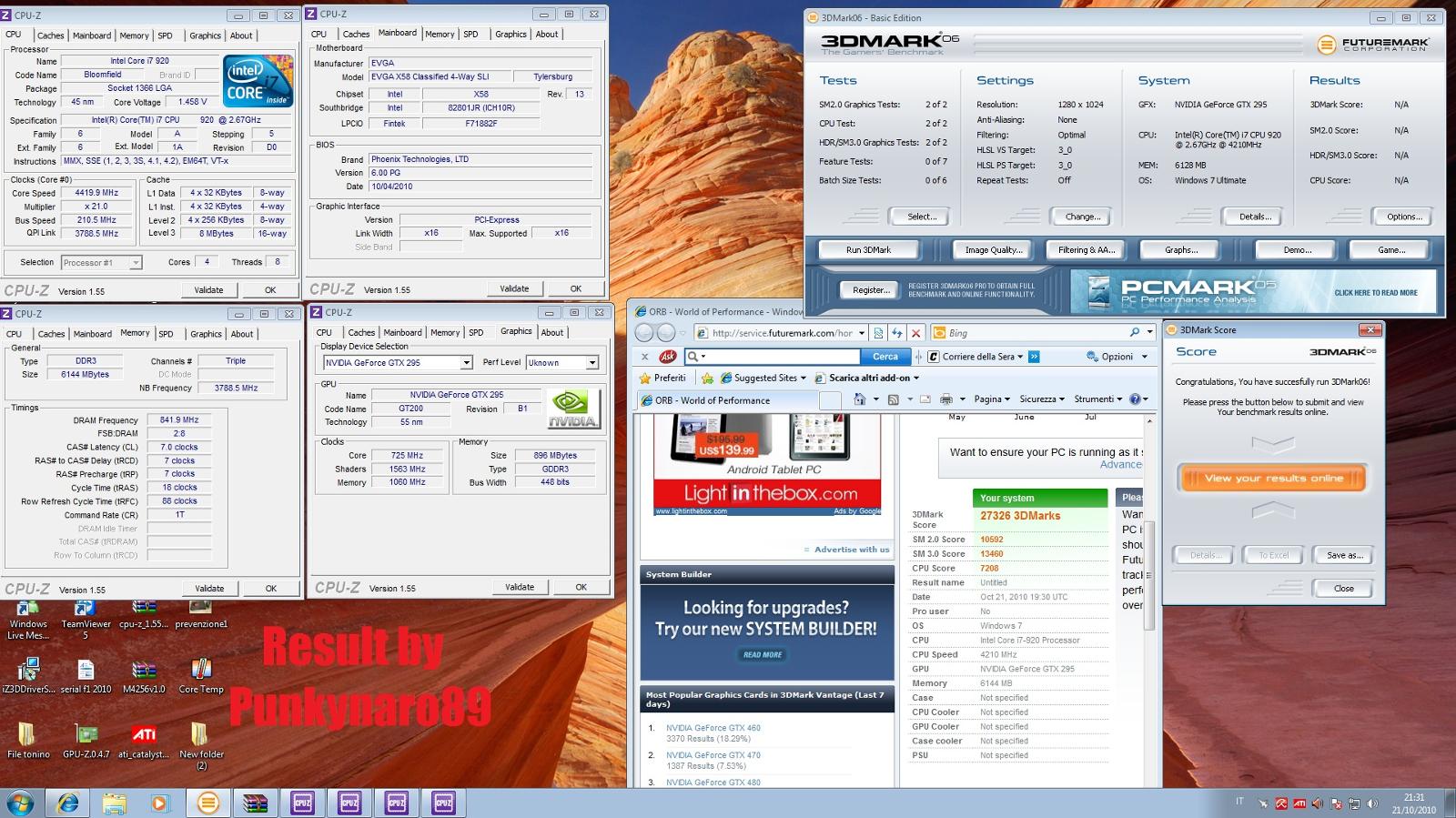Open the Perf Level dropdown

[592, 363]
